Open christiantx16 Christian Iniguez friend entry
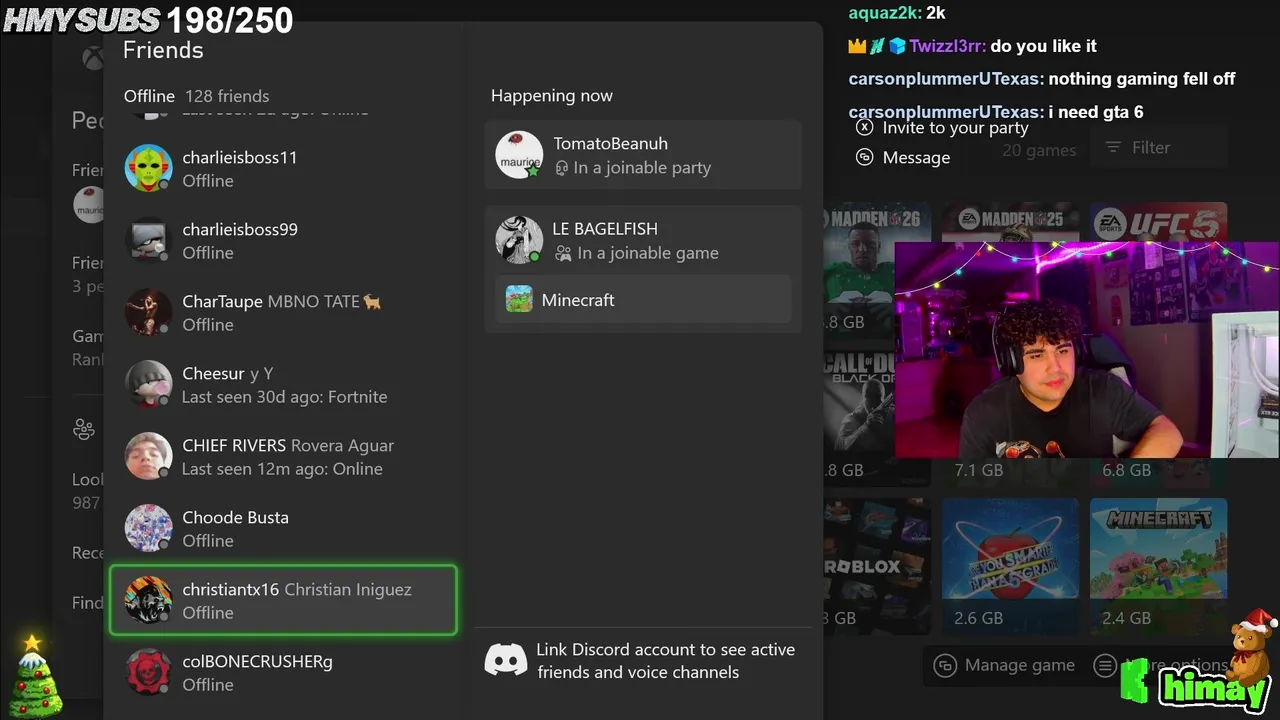This screenshot has width=1280, height=720. tap(283, 600)
